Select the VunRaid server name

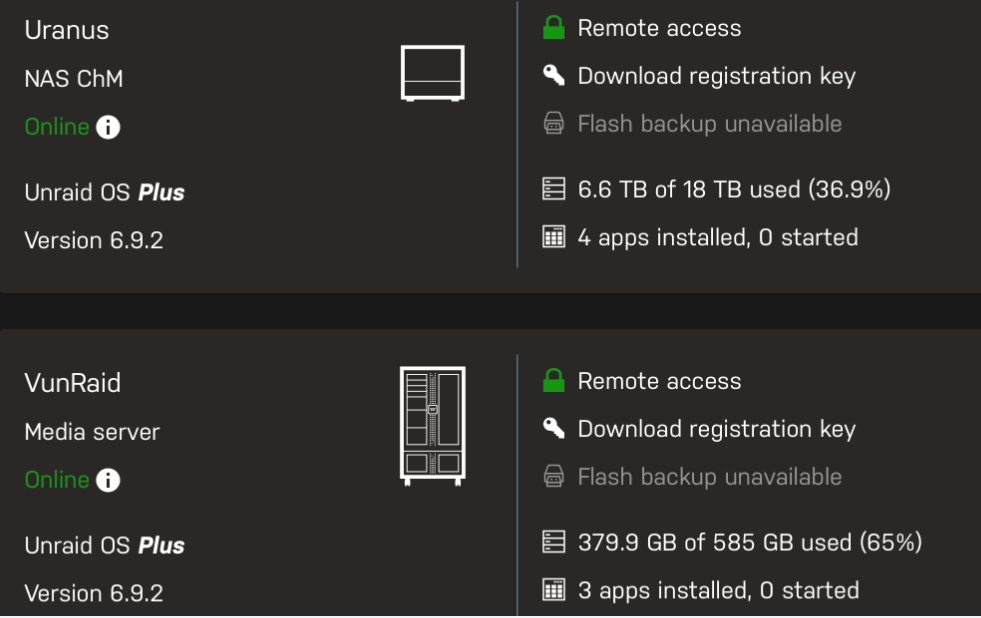pos(73,383)
